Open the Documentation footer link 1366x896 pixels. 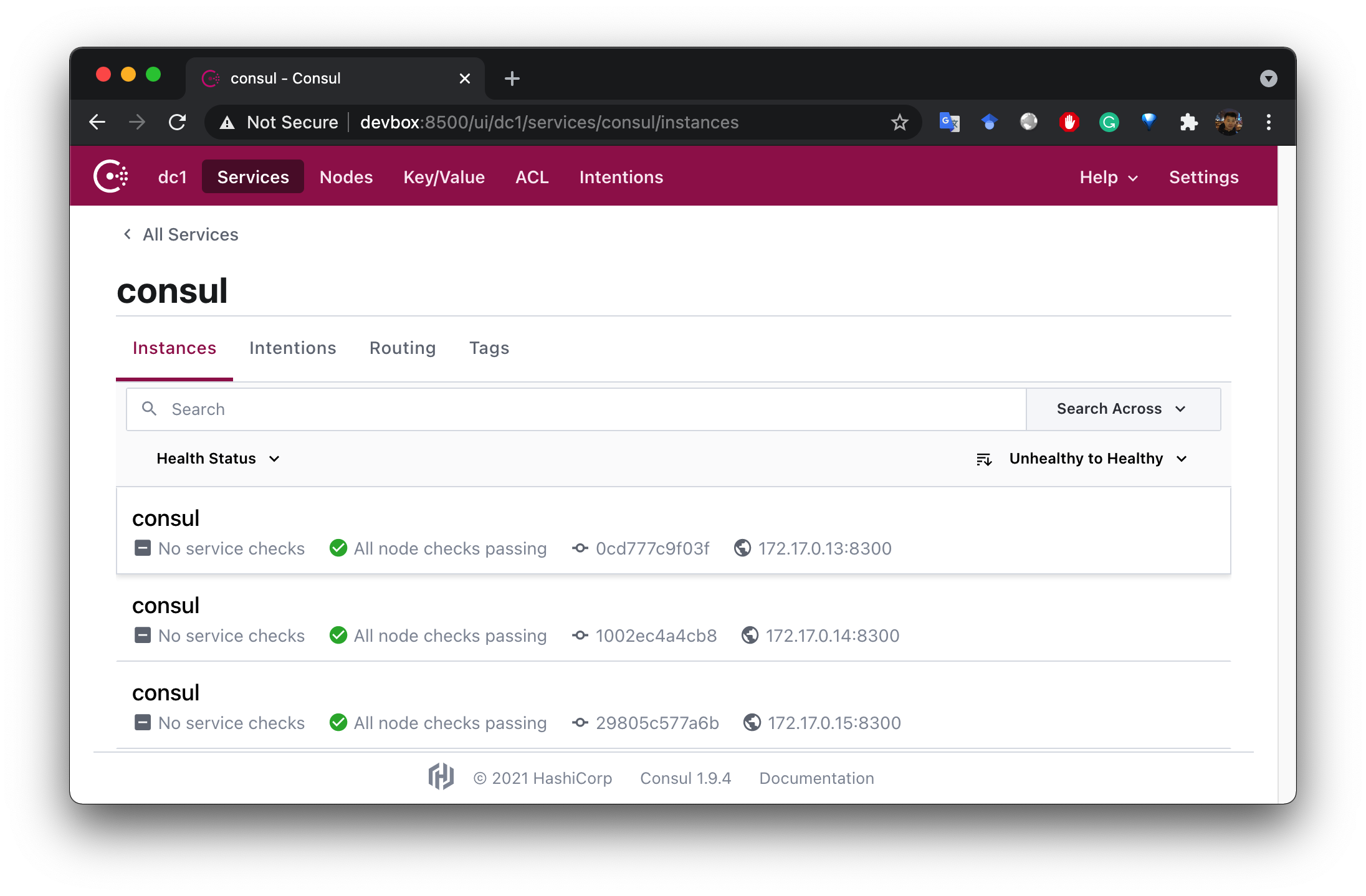point(816,778)
